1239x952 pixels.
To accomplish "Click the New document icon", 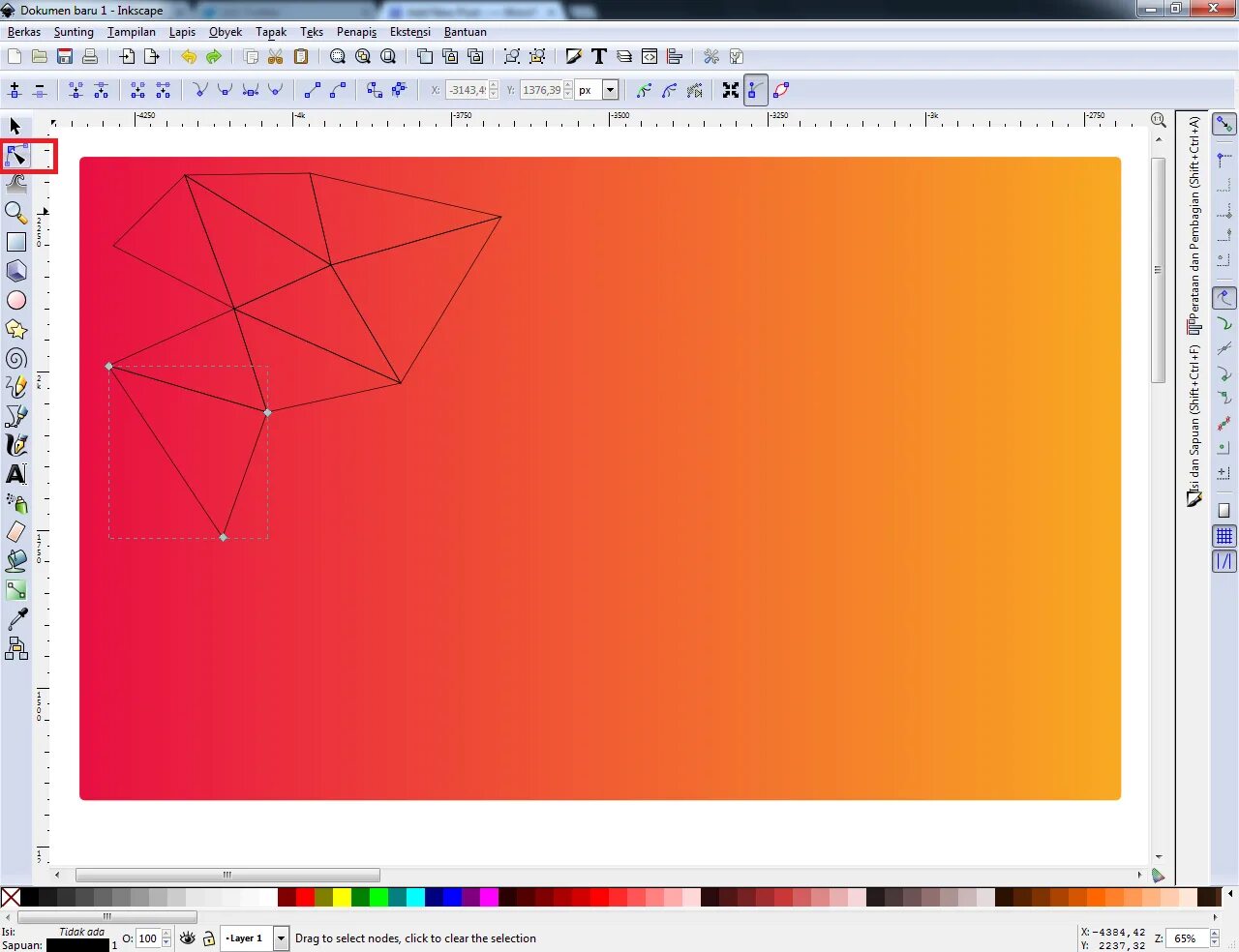I will pyautogui.click(x=15, y=57).
